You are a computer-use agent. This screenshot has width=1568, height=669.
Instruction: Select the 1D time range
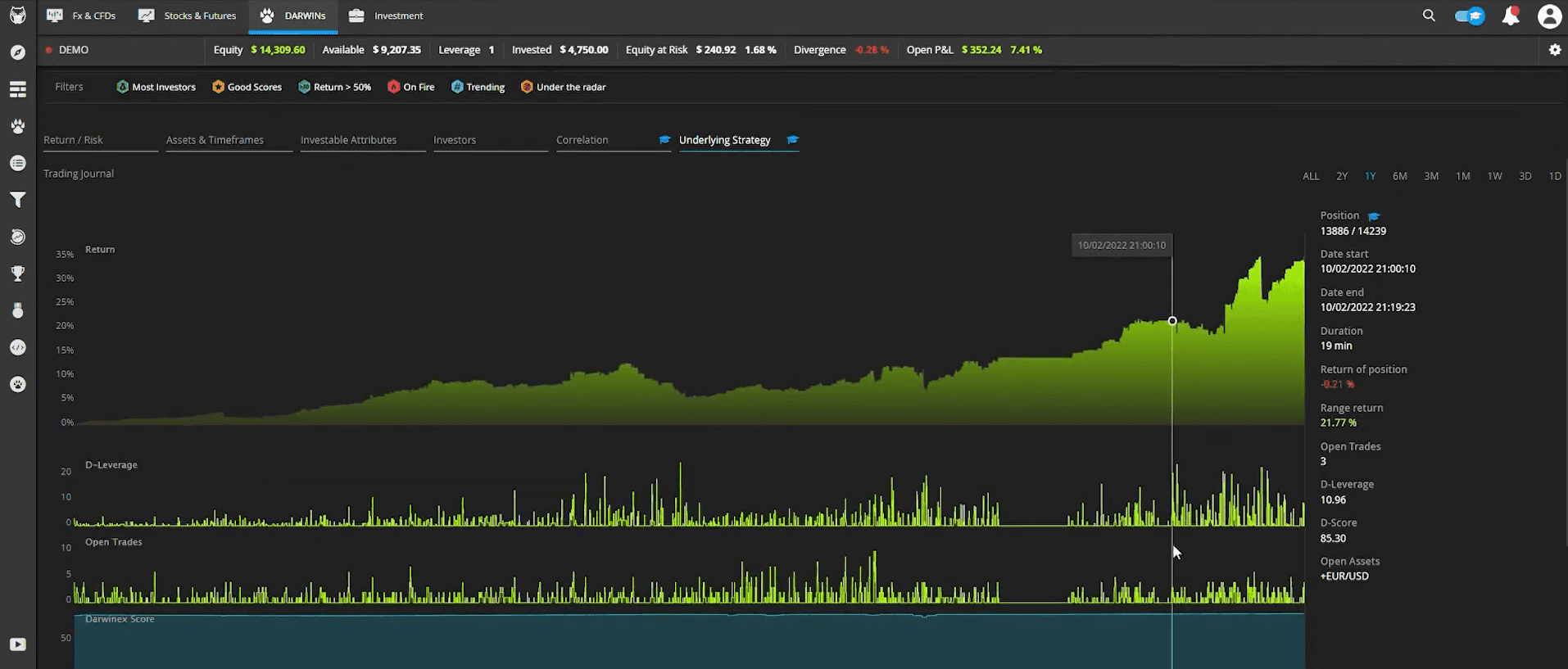tap(1555, 176)
